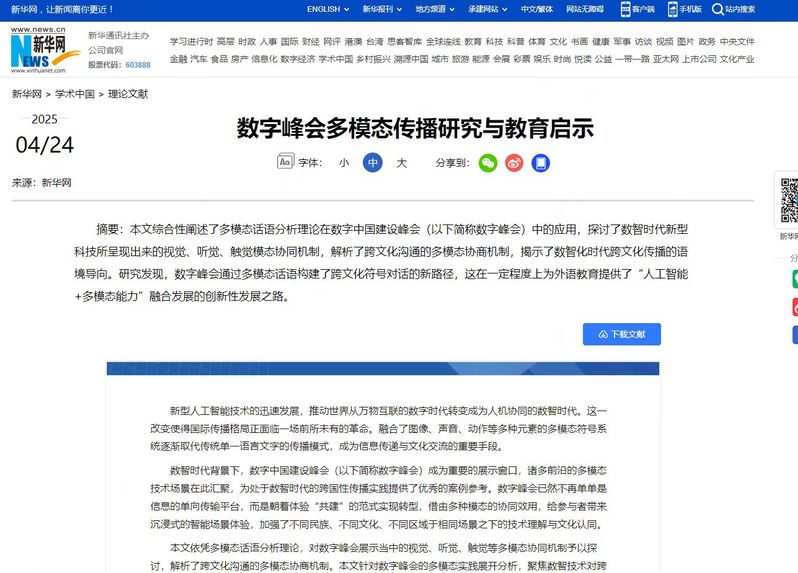Click the blue mobile share icon
Image resolution: width=798 pixels, height=573 pixels.
pyautogui.click(x=540, y=163)
